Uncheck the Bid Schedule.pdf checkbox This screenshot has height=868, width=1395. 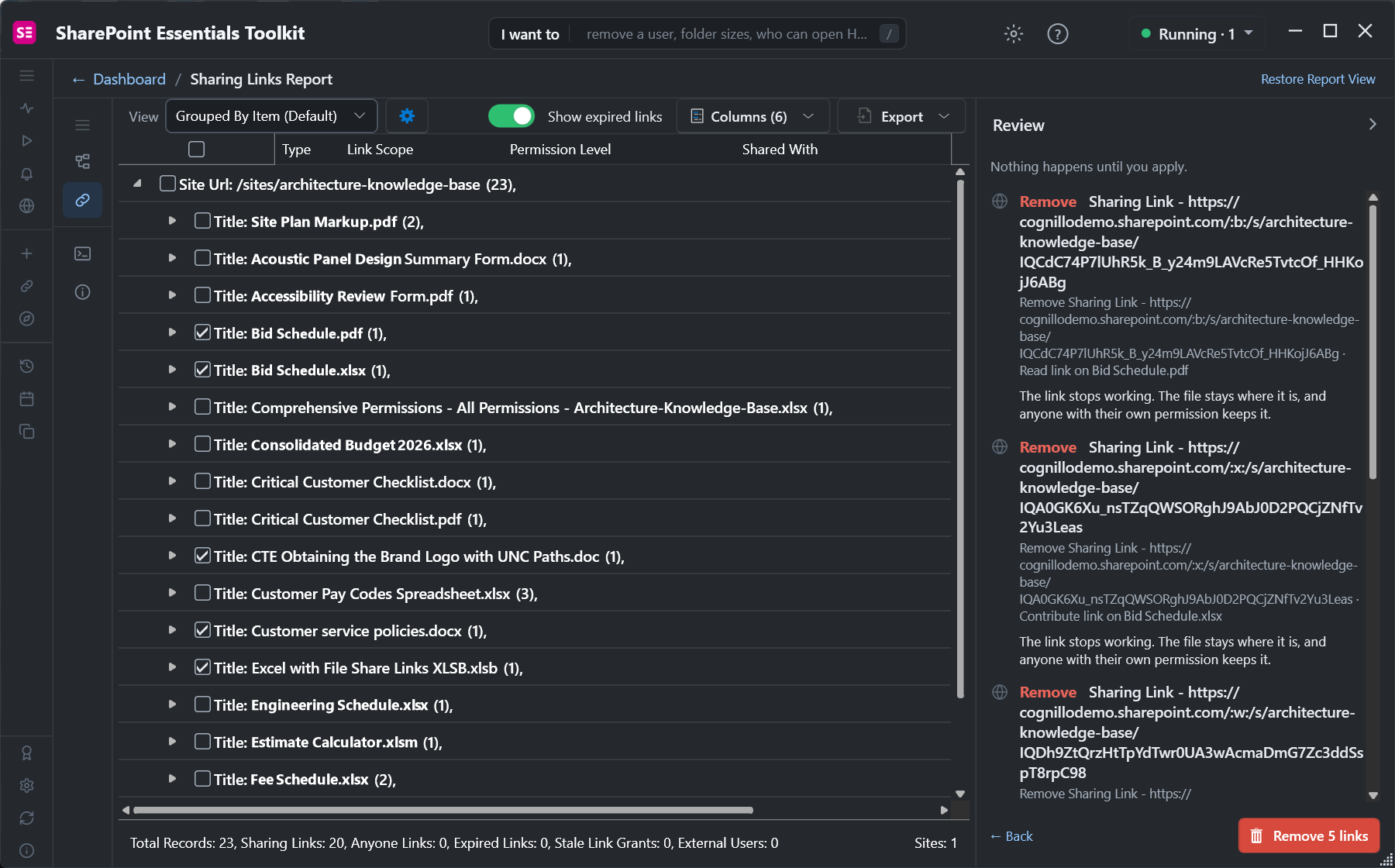coord(202,332)
